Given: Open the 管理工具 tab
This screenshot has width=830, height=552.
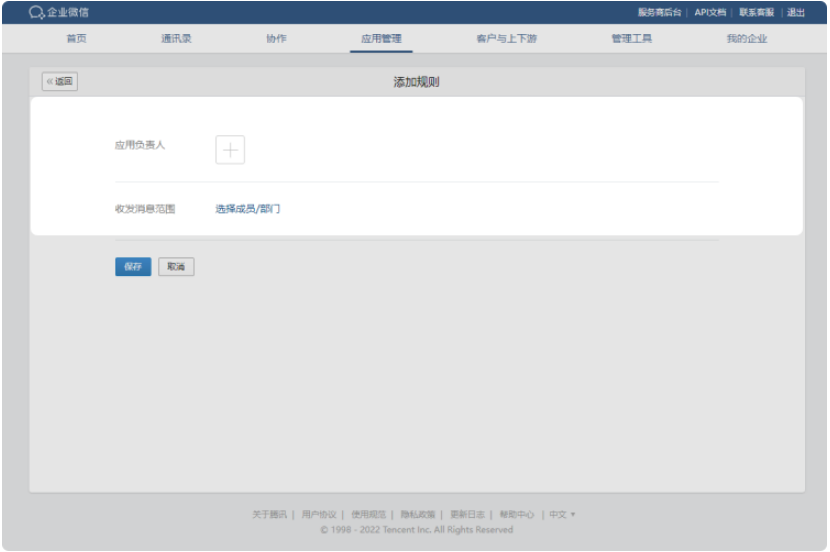Looking at the screenshot, I should coord(631,39).
